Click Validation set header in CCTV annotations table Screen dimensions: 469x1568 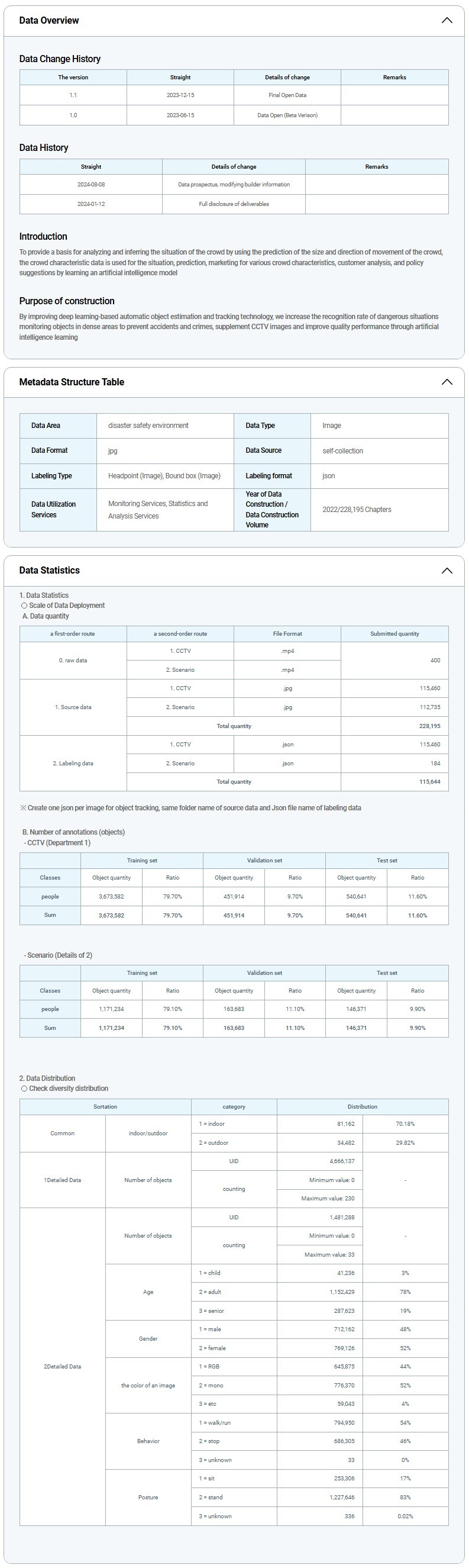264,860
